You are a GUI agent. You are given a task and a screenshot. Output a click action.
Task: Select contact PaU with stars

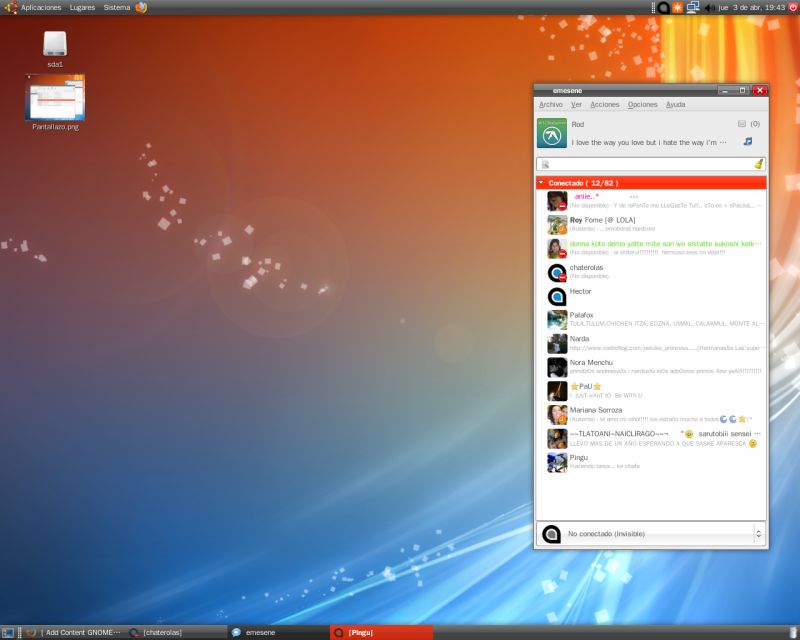pos(651,391)
